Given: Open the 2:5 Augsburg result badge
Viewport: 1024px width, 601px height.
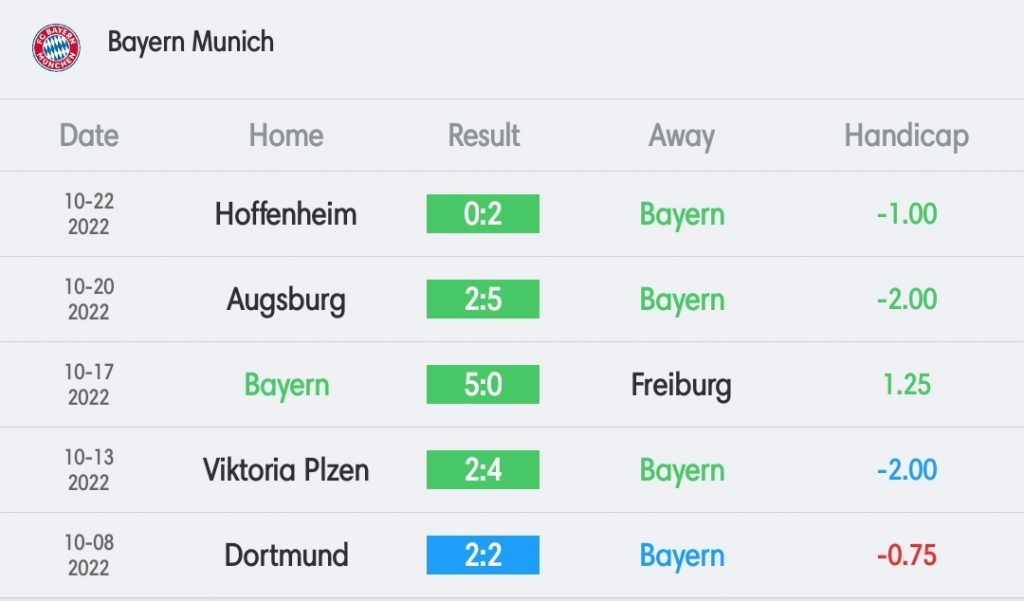Looking at the screenshot, I should pyautogui.click(x=483, y=299).
